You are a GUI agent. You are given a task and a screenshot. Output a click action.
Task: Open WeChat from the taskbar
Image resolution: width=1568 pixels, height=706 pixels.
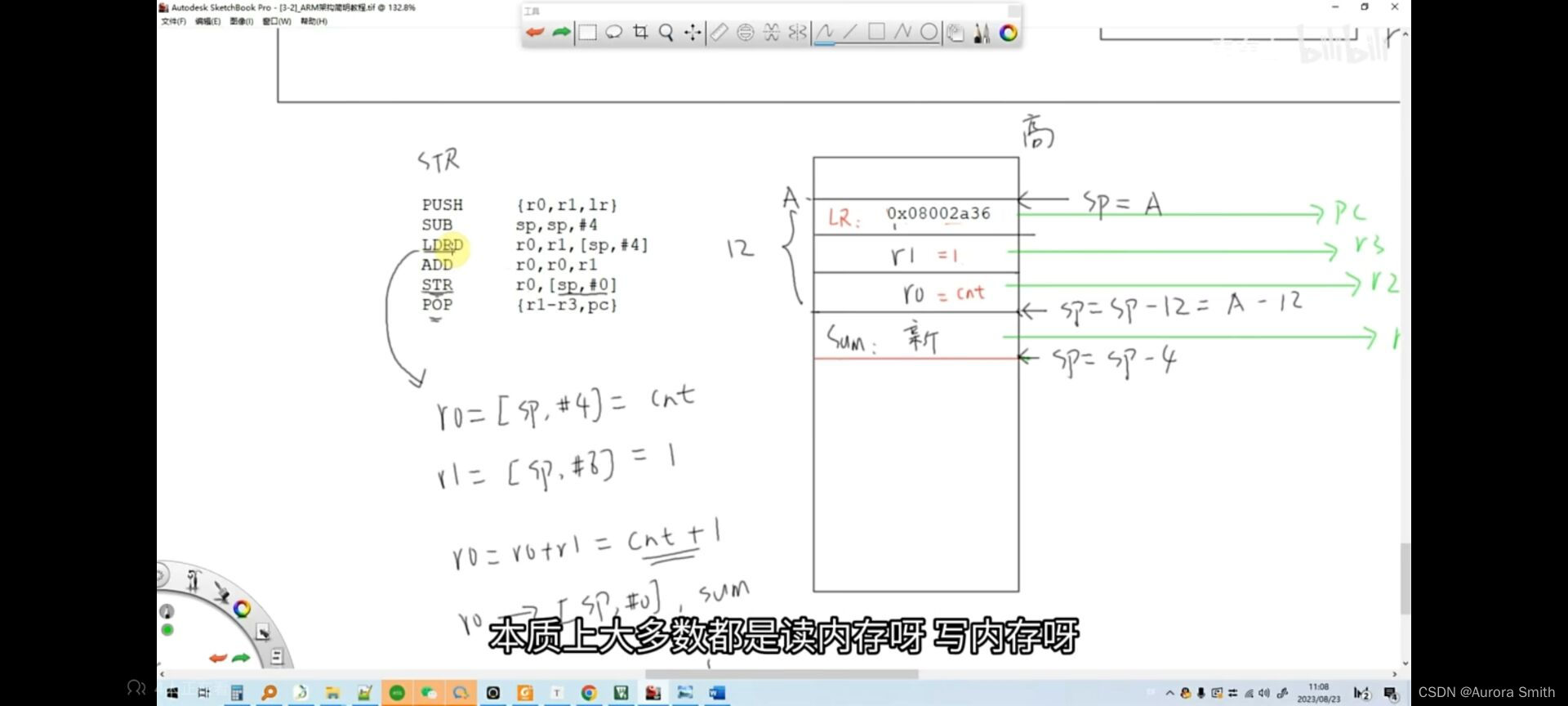(429, 693)
